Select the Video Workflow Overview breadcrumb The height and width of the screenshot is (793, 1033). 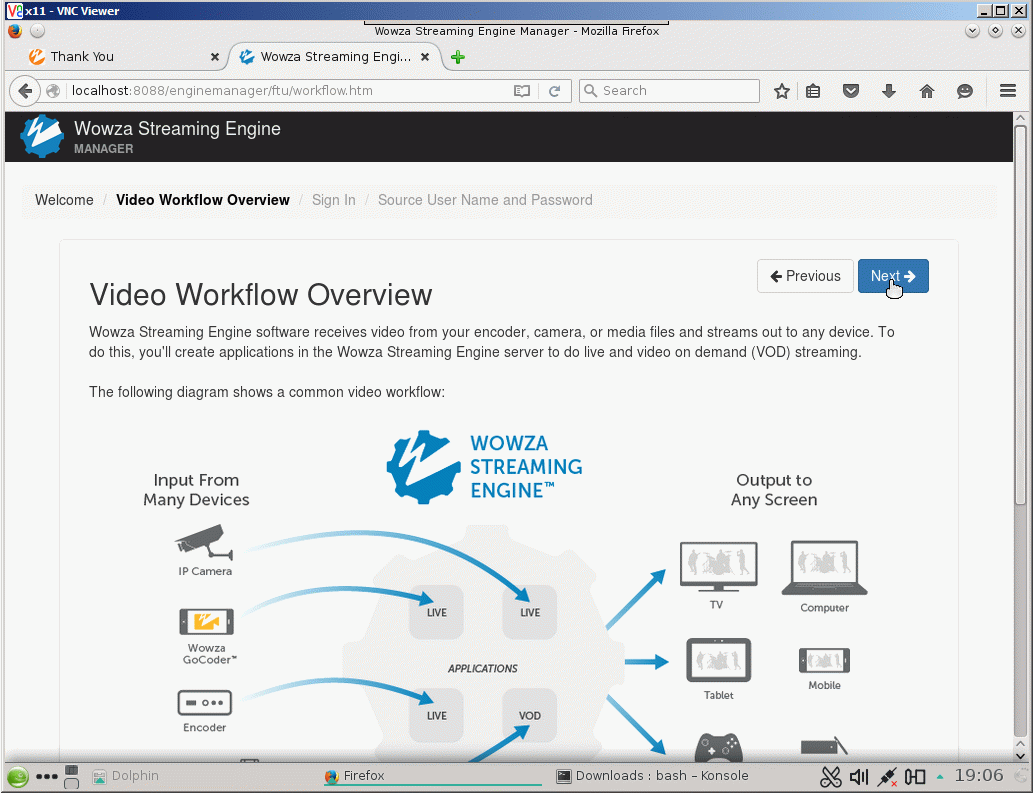click(203, 200)
